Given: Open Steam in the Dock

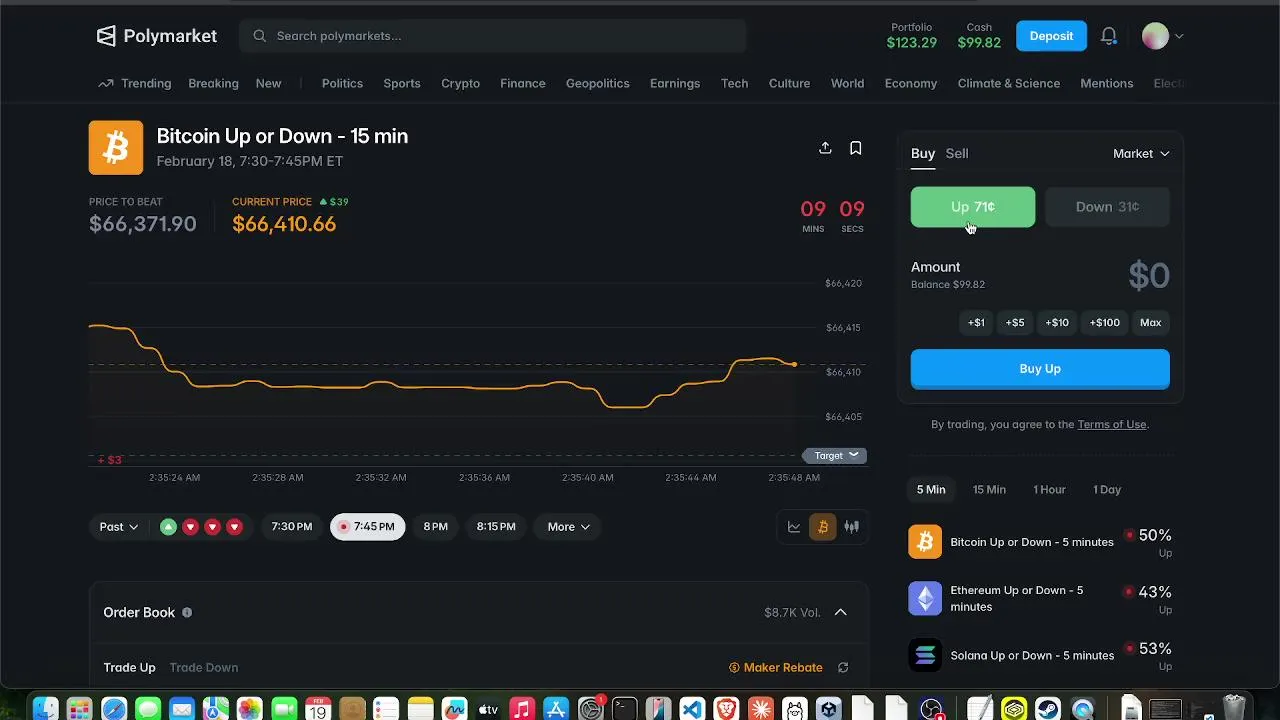Looking at the screenshot, I should (x=1048, y=708).
